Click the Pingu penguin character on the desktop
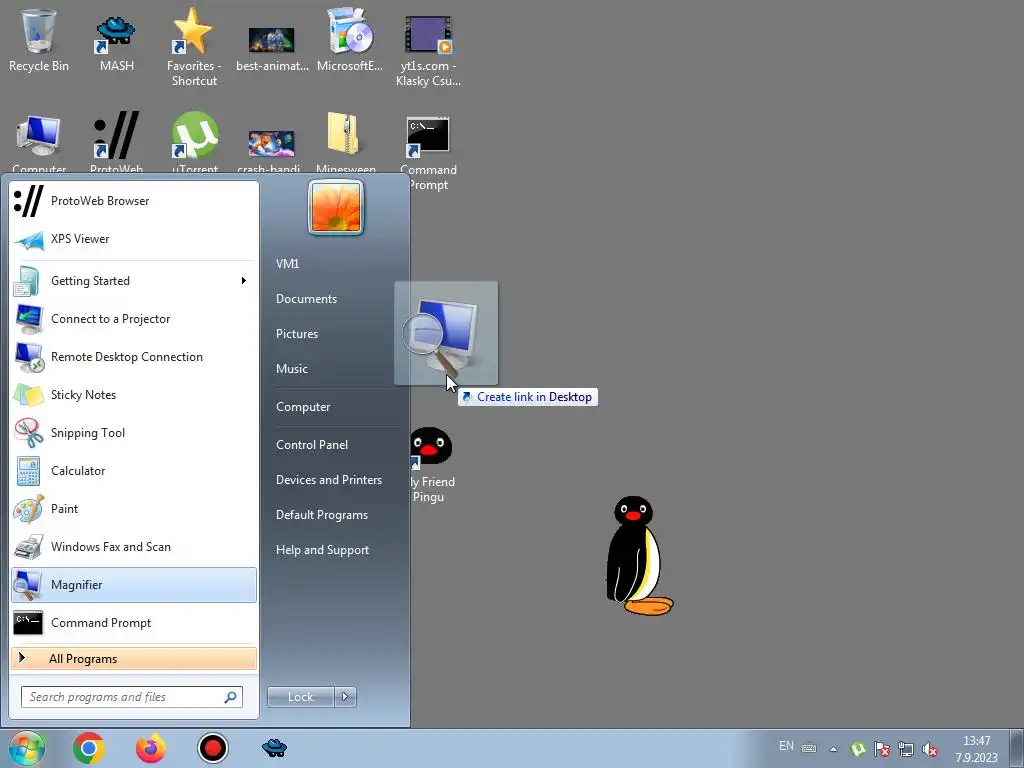This screenshot has width=1024, height=768. (x=638, y=556)
